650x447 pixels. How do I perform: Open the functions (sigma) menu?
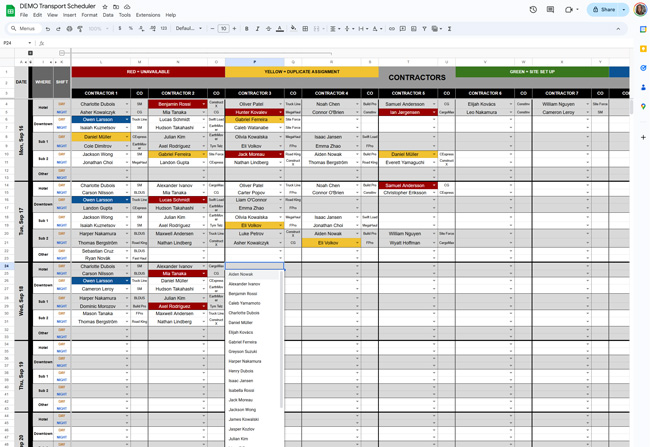pyautogui.click(x=449, y=29)
